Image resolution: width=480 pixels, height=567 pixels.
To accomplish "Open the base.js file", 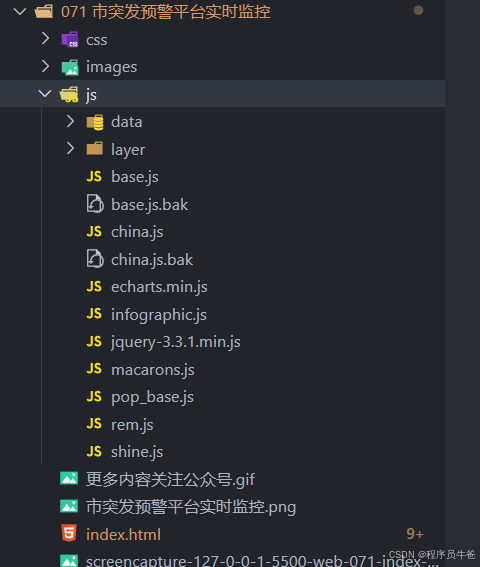I will [x=135, y=177].
